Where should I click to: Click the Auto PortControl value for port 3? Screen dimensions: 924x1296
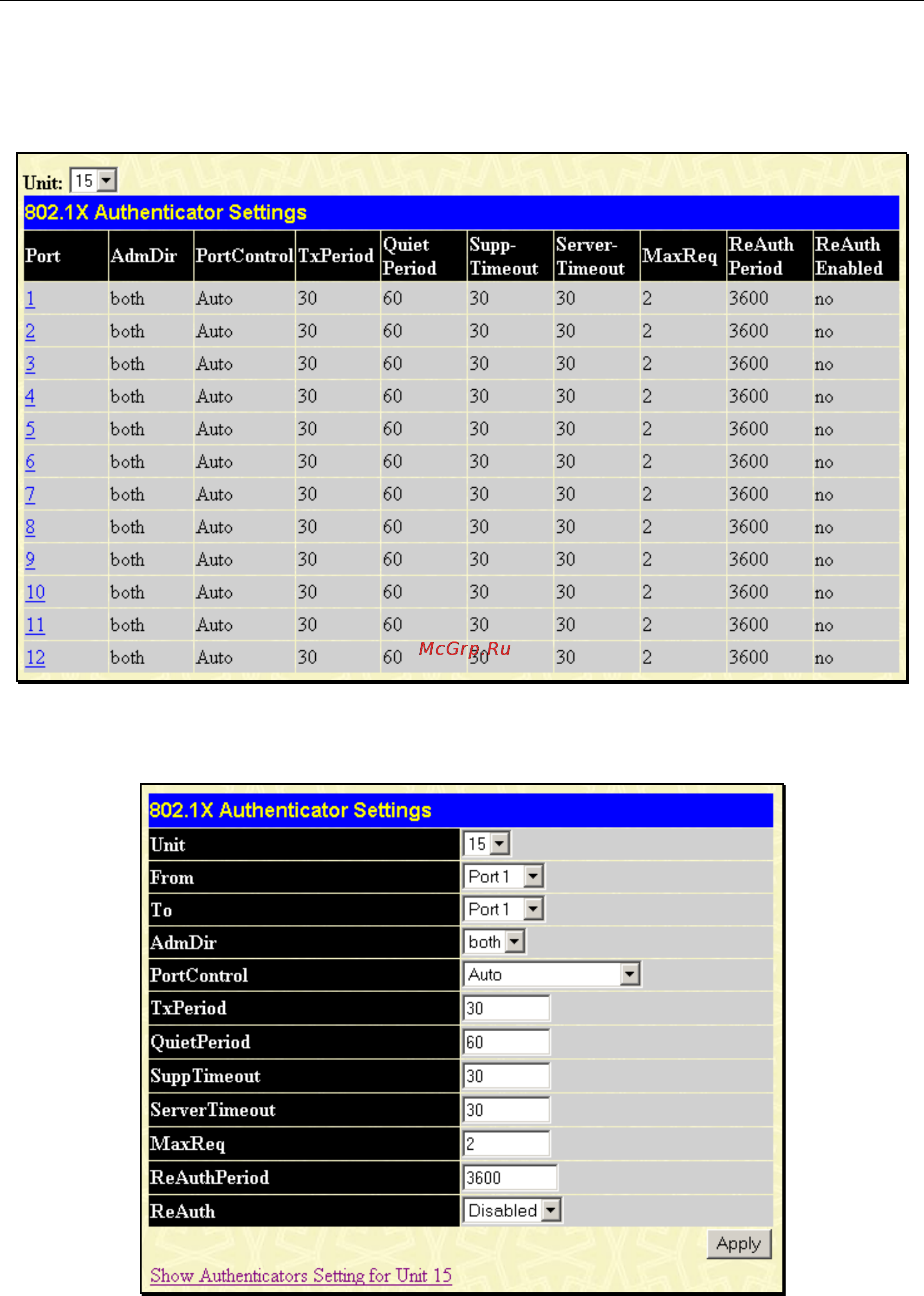pyautogui.click(x=215, y=364)
